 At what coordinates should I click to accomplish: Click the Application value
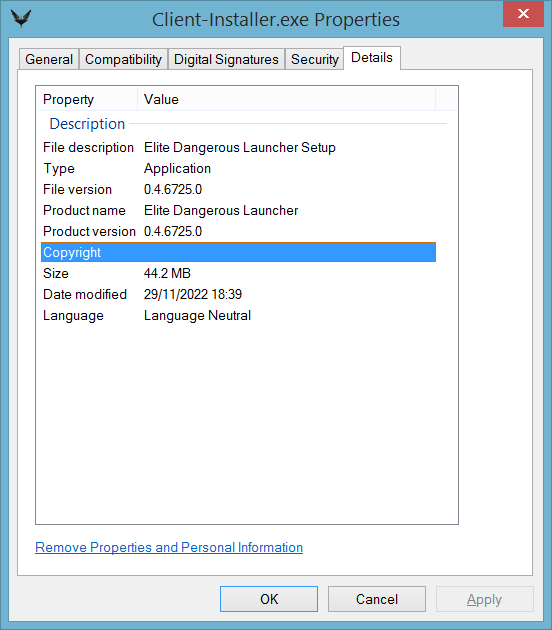point(177,168)
